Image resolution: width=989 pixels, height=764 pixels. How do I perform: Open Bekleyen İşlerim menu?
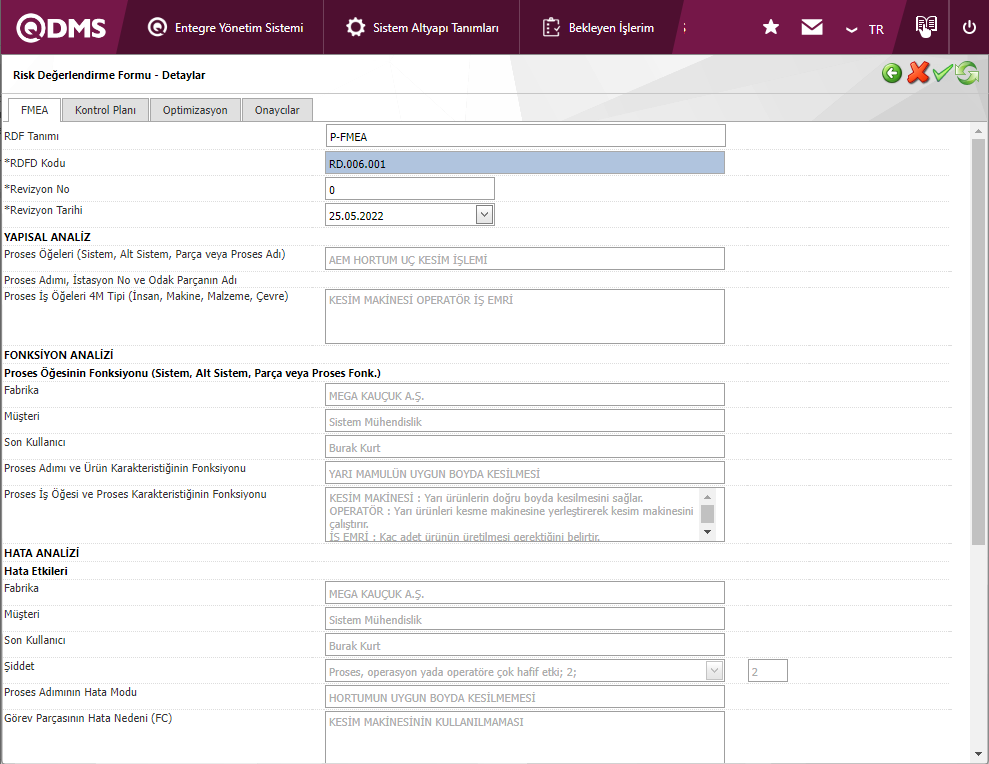pos(599,28)
